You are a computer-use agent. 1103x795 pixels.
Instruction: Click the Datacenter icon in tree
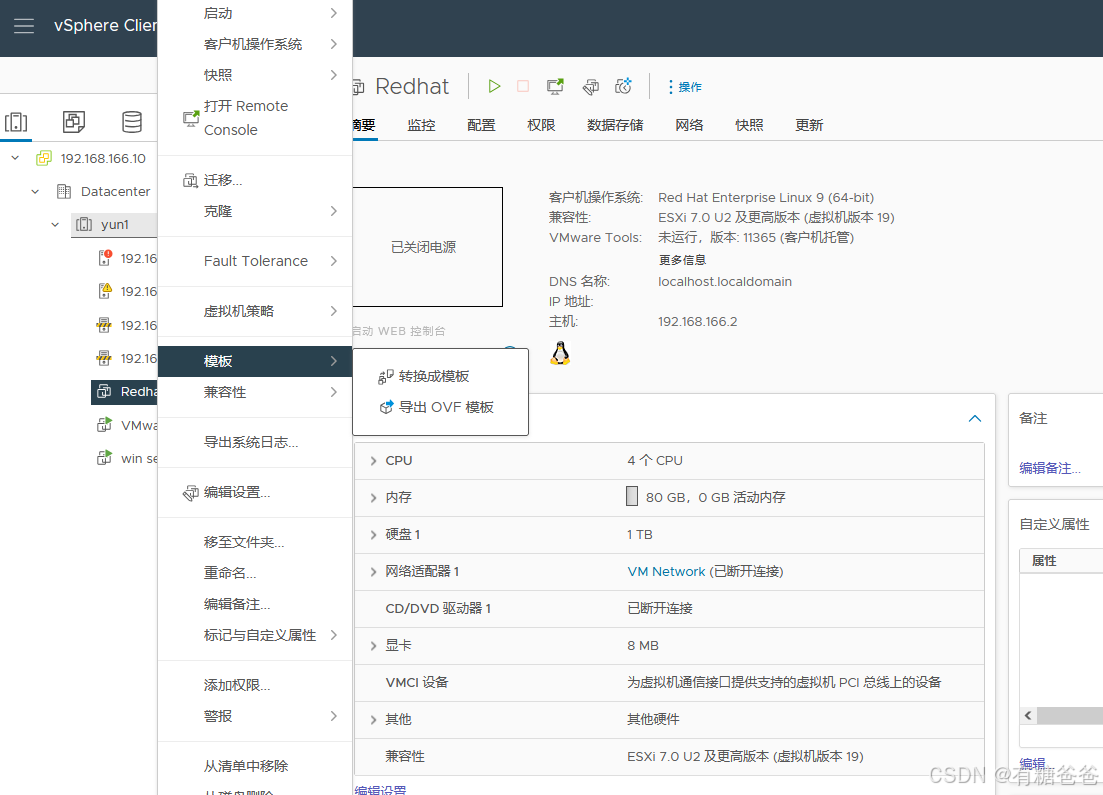[64, 191]
